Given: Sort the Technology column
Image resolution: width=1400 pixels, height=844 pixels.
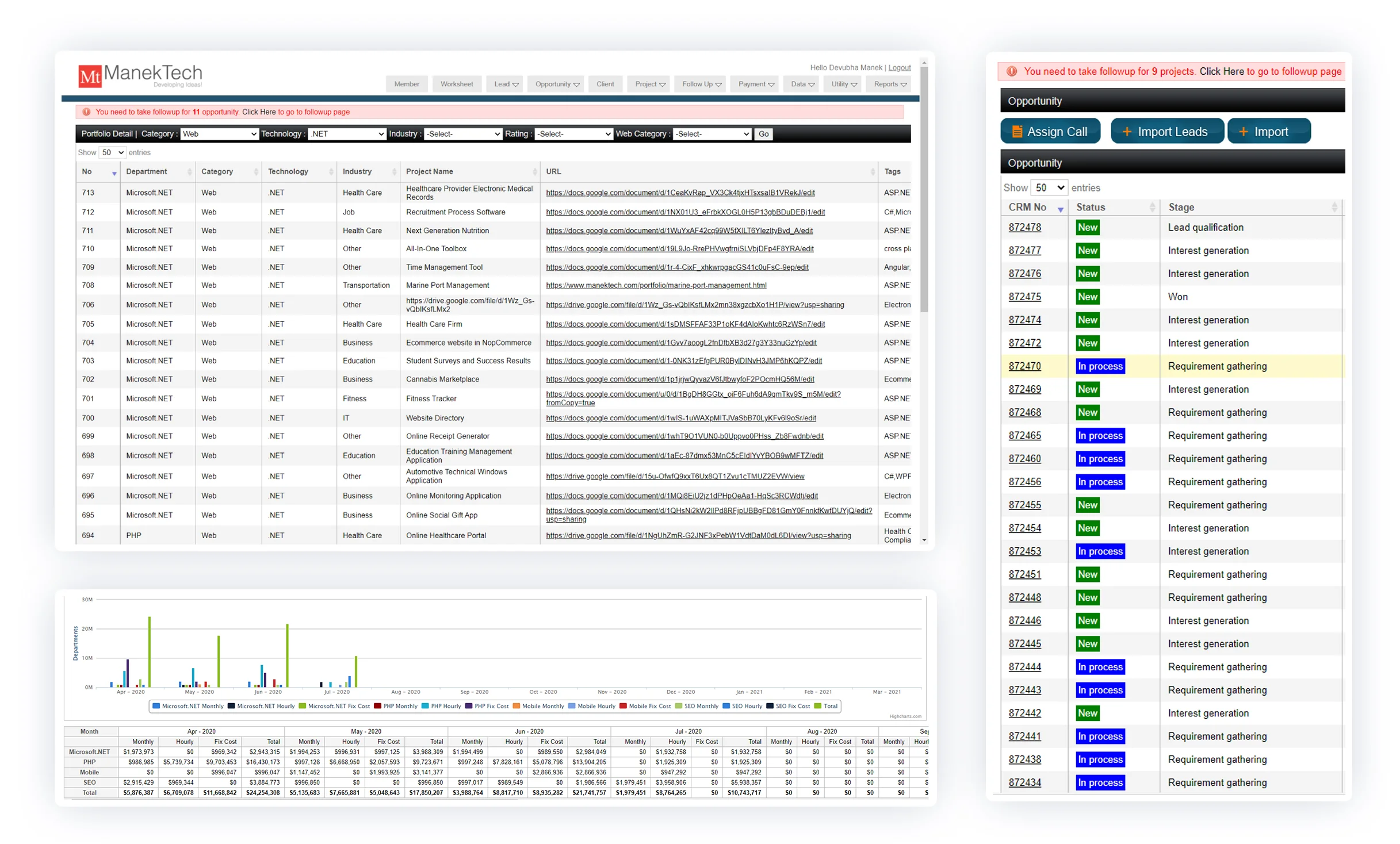Looking at the screenshot, I should pyautogui.click(x=331, y=172).
